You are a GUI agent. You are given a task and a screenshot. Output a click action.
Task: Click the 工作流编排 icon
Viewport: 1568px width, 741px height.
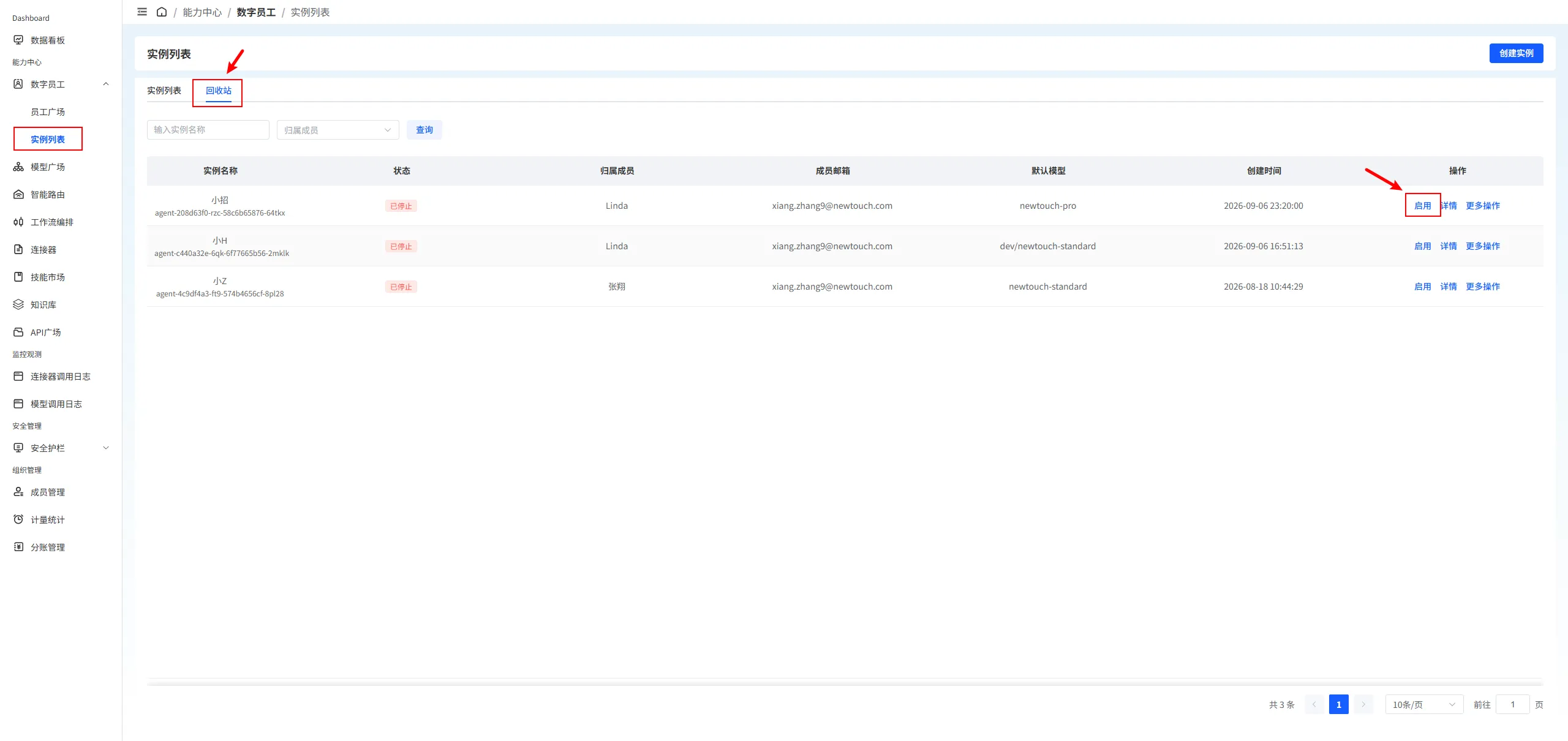point(18,222)
